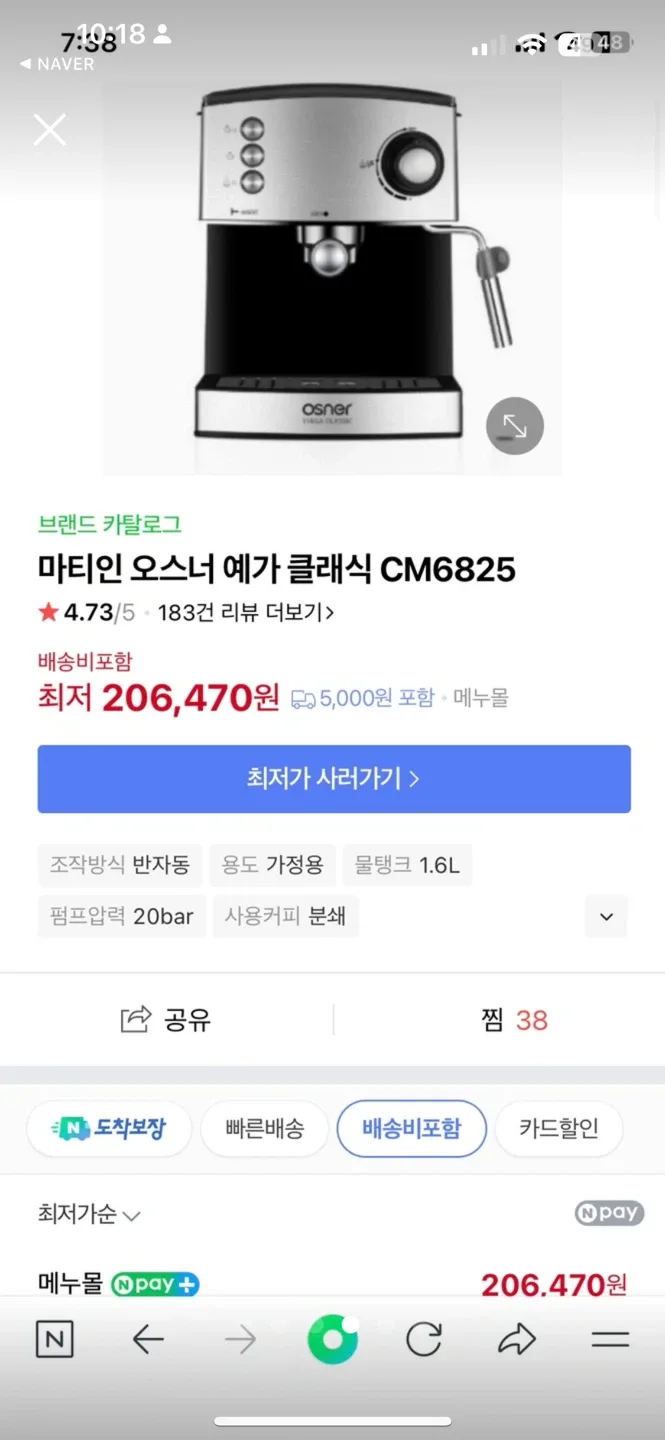
Task: Expand the product image to fullscreen
Action: tap(514, 426)
